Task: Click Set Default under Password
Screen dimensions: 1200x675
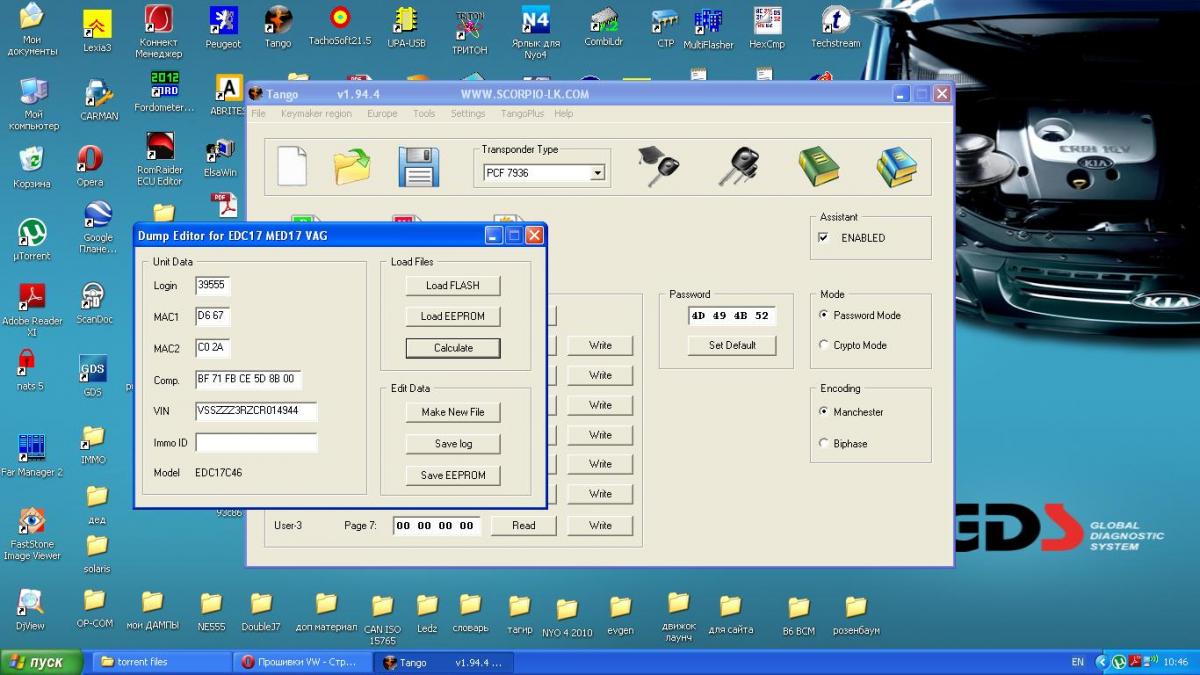Action: [x=733, y=345]
